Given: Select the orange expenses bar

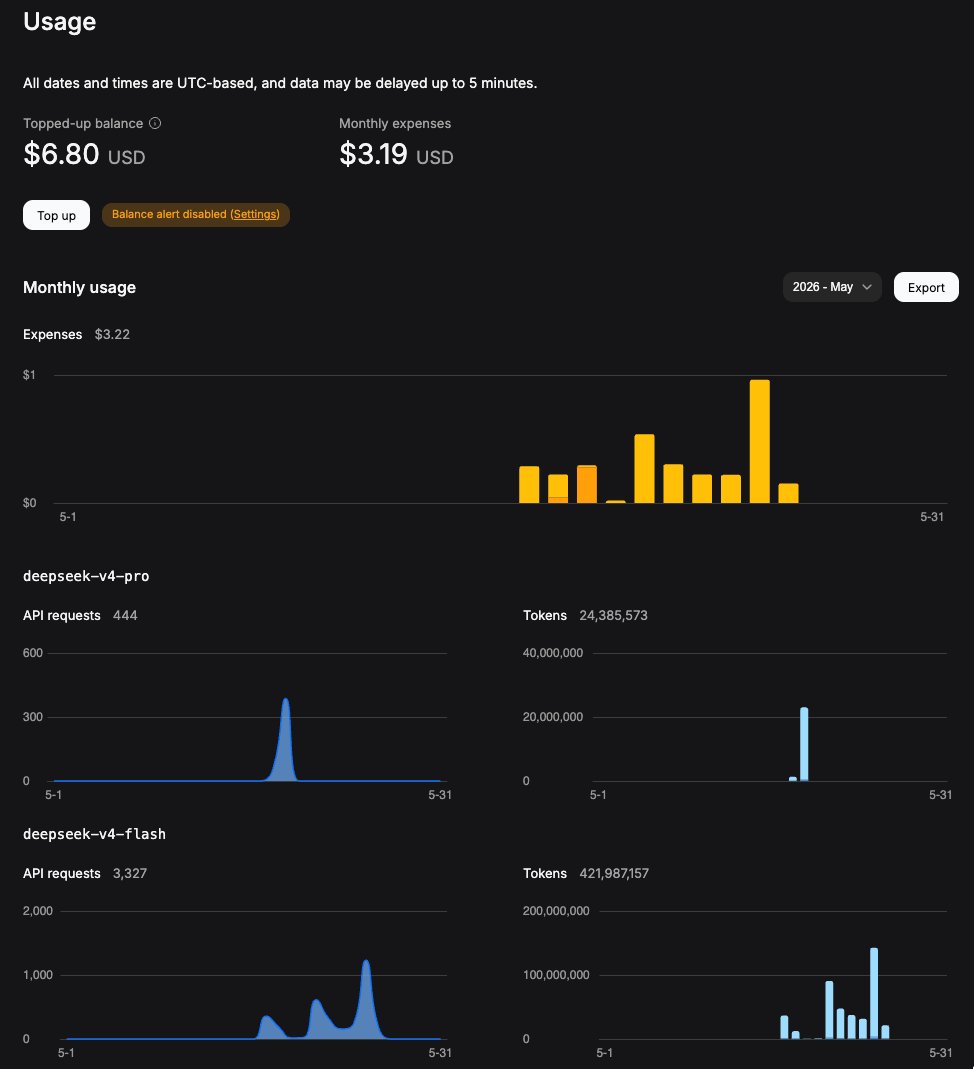Looking at the screenshot, I should pos(587,484).
